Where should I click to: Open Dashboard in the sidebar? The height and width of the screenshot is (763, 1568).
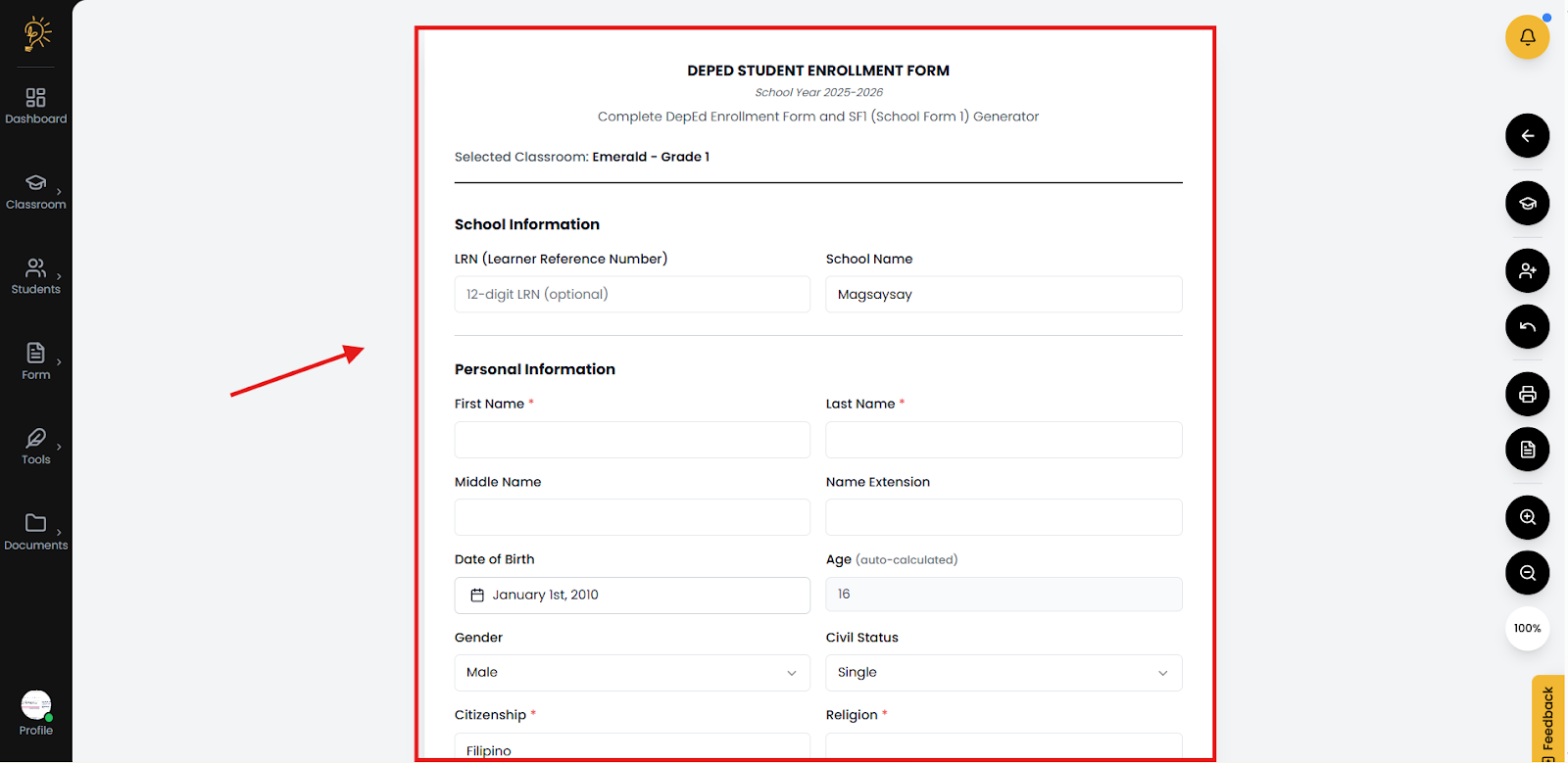[x=36, y=106]
